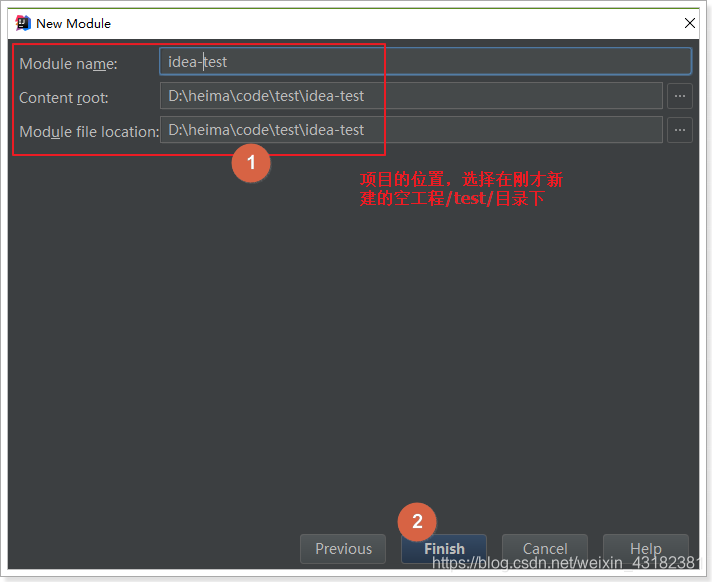Click the Module name label
Viewport: 712px width, 582px height.
pos(68,64)
